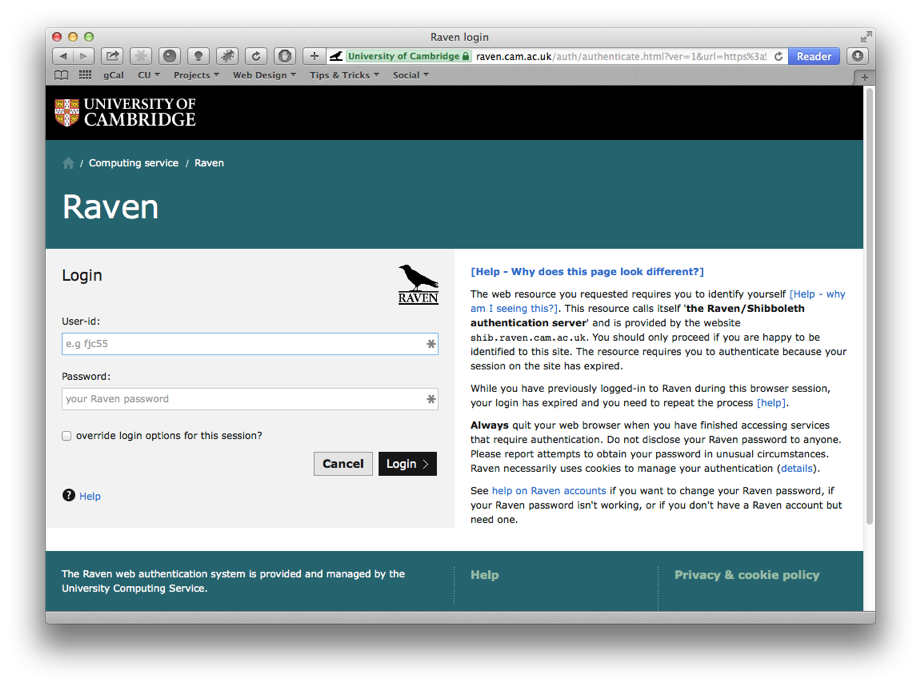Expand the Social bookmarks folder
The width and height of the screenshot is (921, 687).
[411, 75]
